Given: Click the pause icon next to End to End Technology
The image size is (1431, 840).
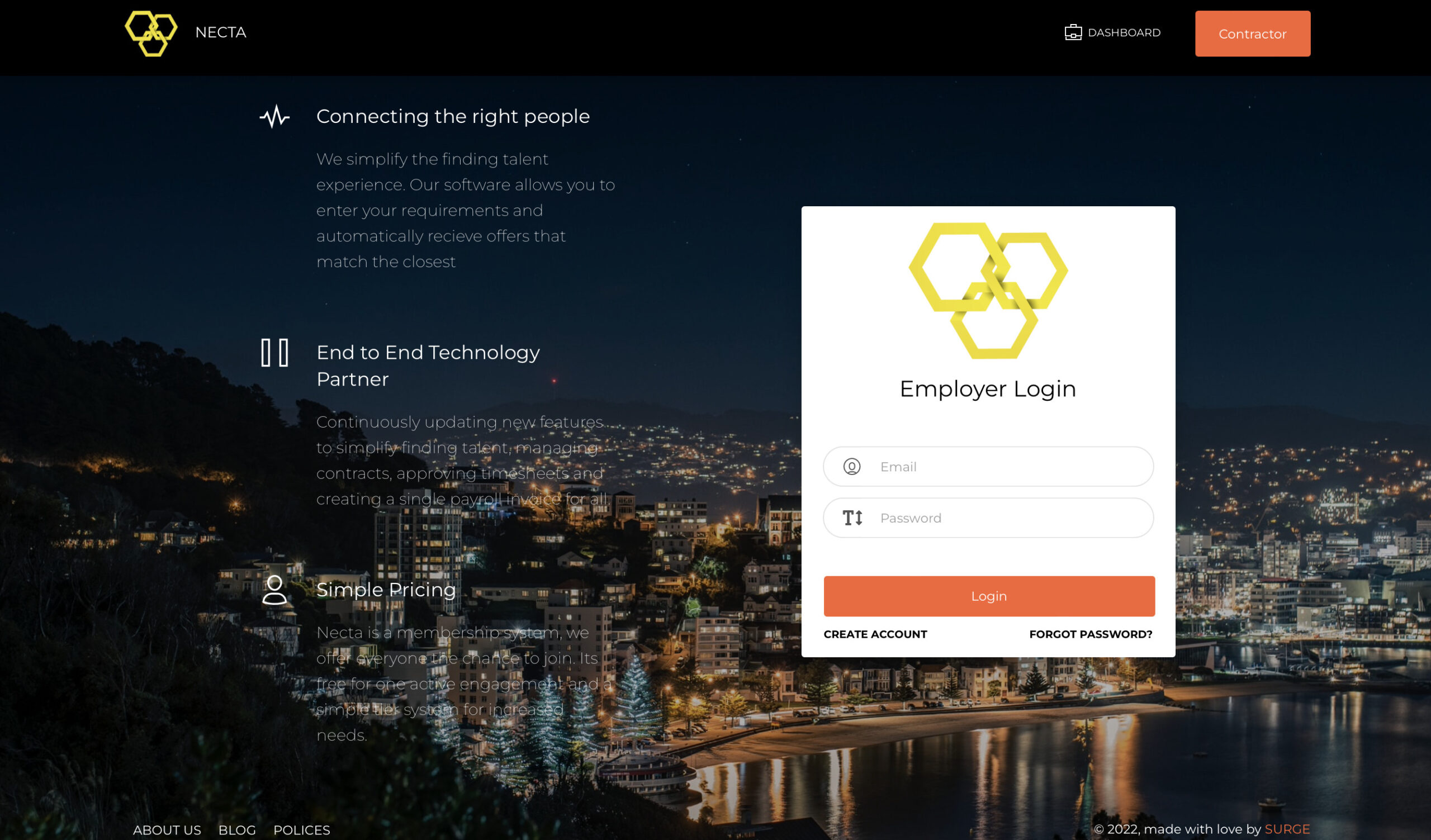Looking at the screenshot, I should tap(276, 353).
